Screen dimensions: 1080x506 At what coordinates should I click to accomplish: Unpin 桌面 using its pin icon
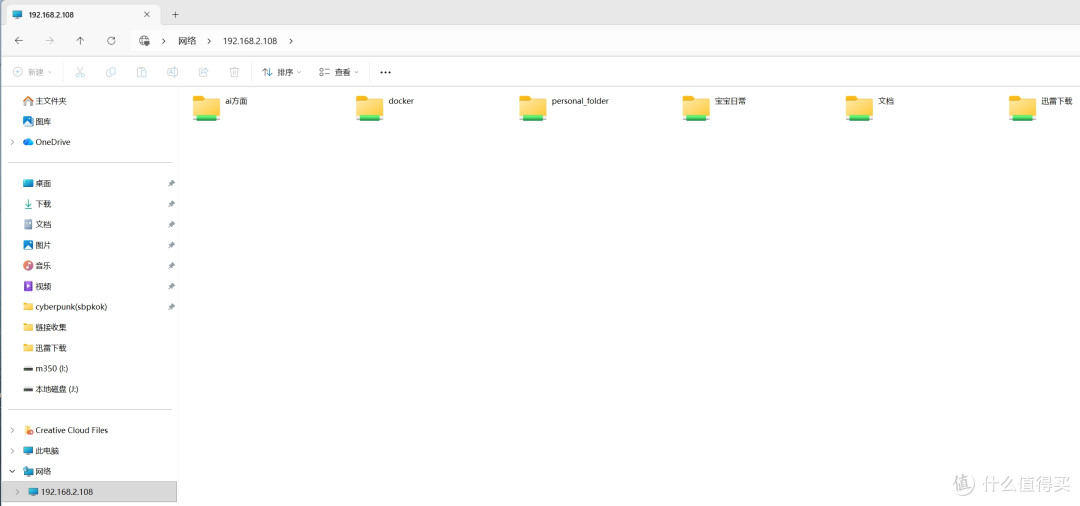click(x=171, y=183)
